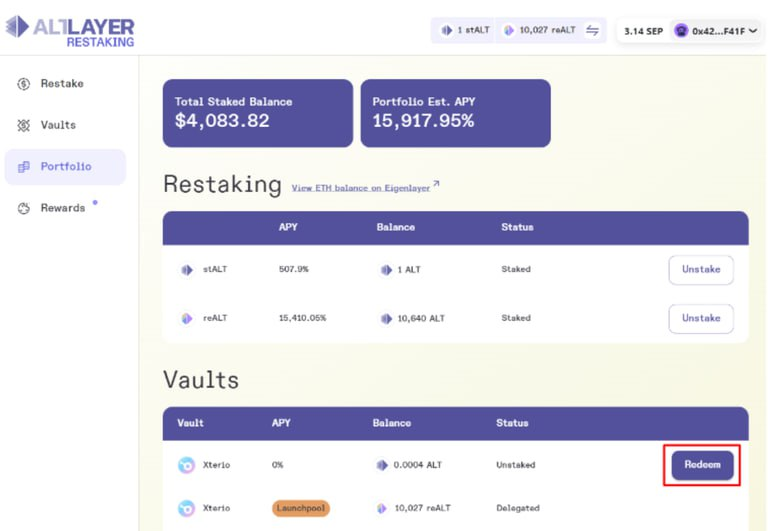
Task: Click the Launchpool badge on Xterio row
Action: point(301,508)
